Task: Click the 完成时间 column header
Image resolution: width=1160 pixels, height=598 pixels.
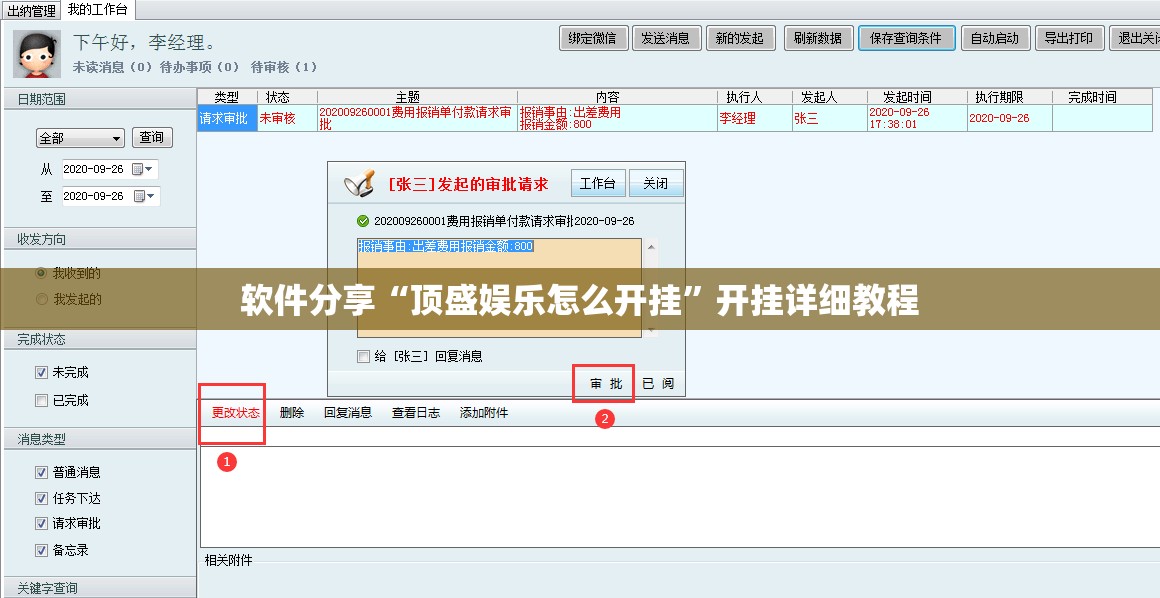Action: [x=1102, y=97]
